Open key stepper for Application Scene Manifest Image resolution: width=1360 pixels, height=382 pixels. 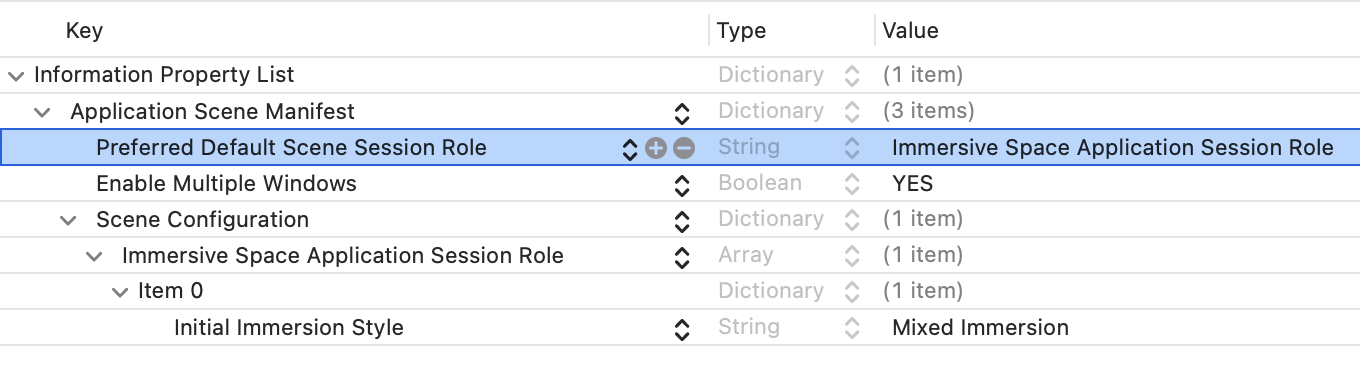[x=682, y=112]
